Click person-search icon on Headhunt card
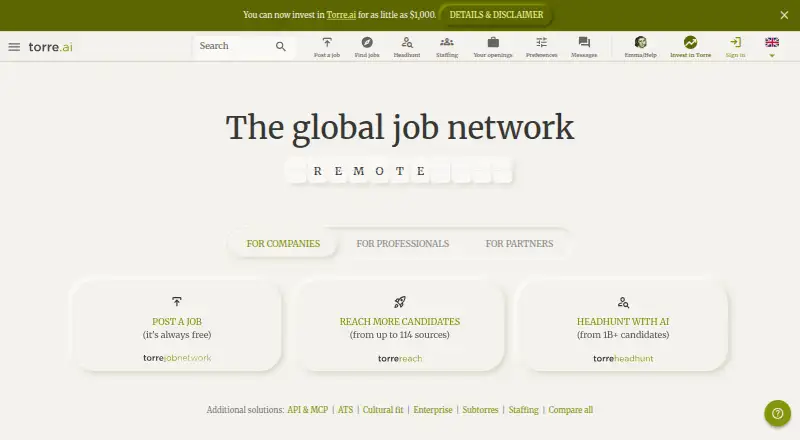This screenshot has width=800, height=440. point(623,302)
